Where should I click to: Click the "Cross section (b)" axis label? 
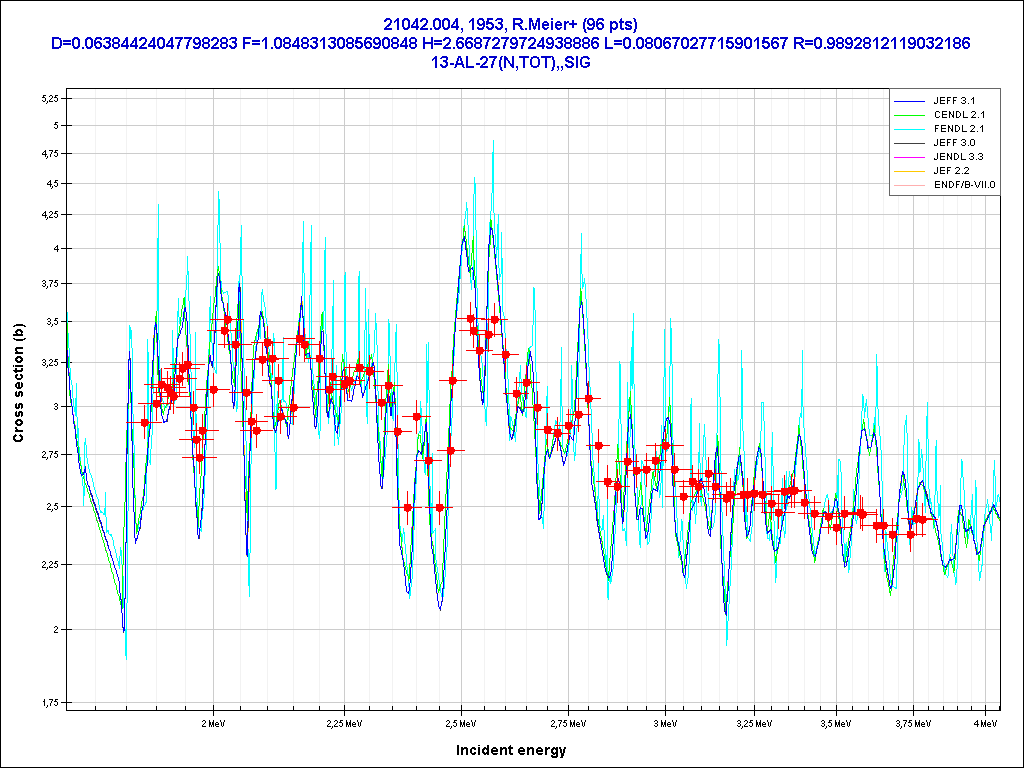(18, 383)
